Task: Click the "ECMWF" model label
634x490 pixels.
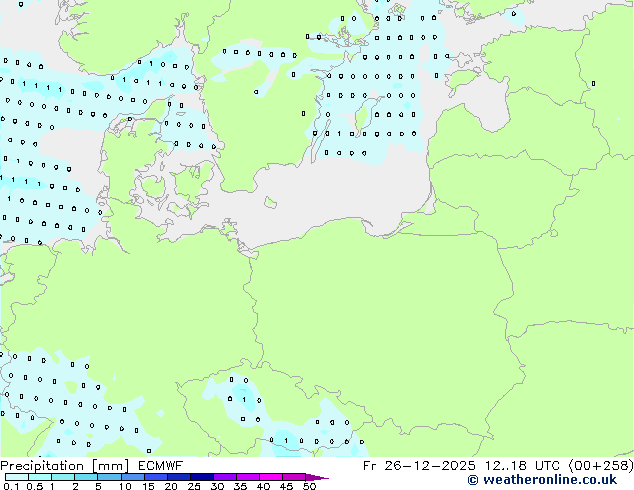Action: pyautogui.click(x=161, y=466)
